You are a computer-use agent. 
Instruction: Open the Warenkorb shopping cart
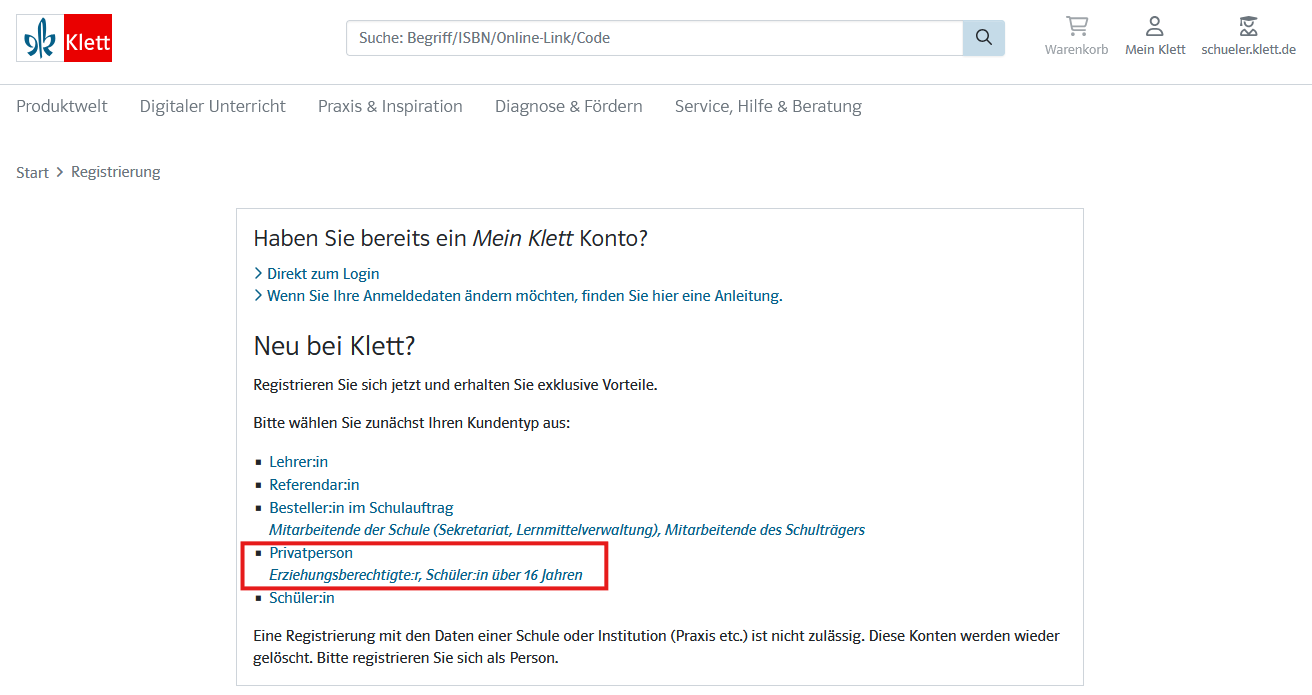1076,36
